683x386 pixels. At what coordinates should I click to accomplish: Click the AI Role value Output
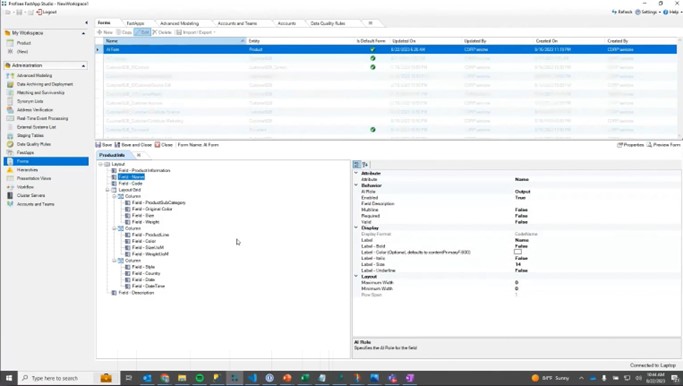[x=523, y=192]
